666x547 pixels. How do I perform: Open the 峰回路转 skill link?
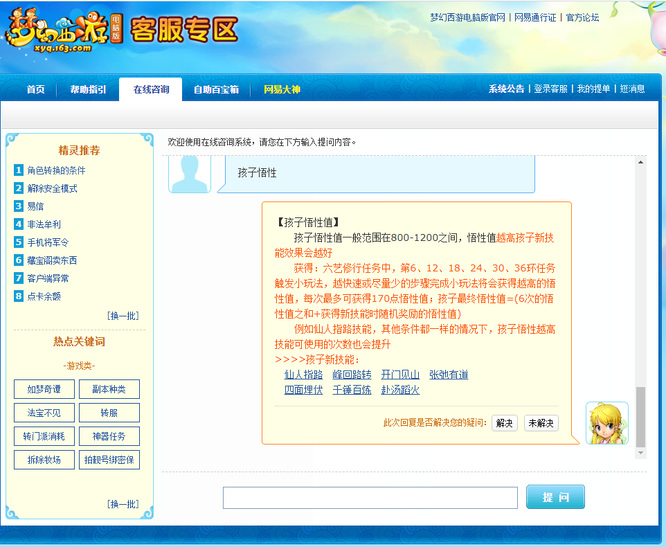352,375
